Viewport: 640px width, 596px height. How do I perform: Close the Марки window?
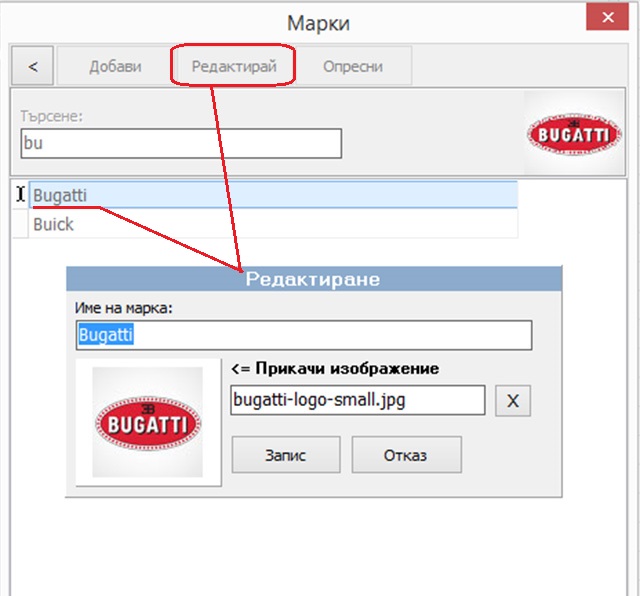coord(607,17)
